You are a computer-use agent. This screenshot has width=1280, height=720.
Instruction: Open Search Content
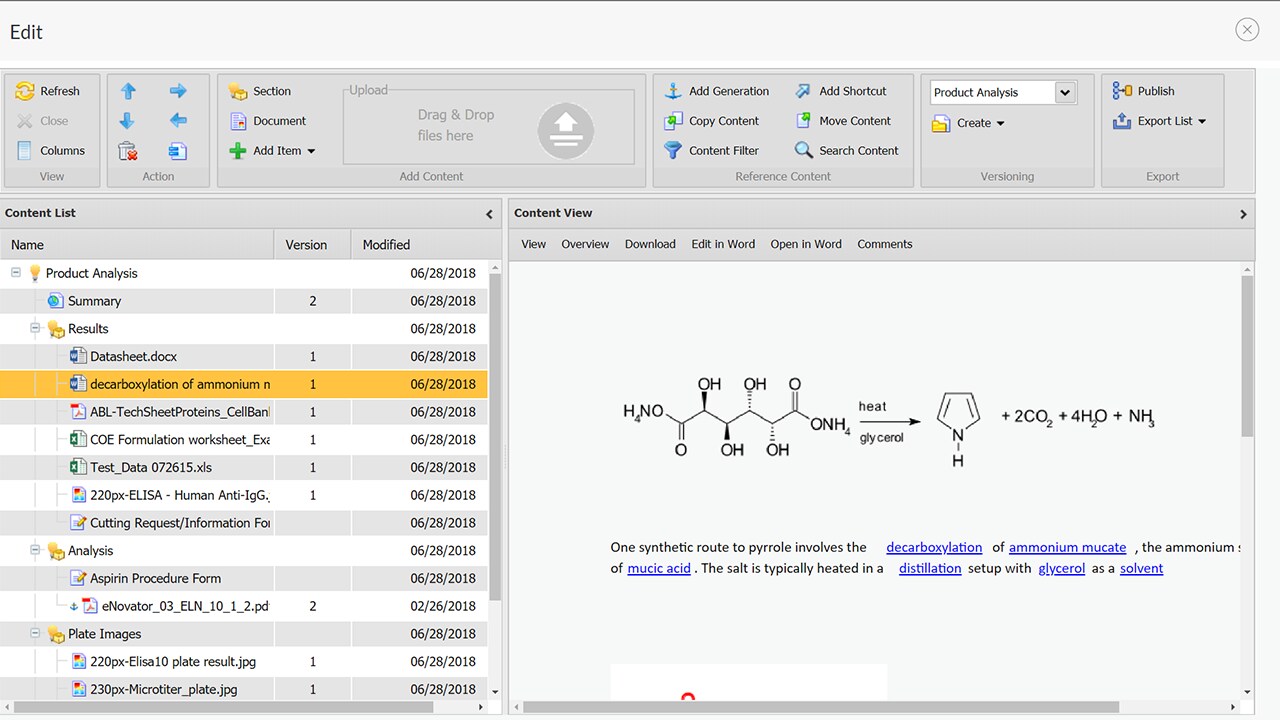click(847, 151)
